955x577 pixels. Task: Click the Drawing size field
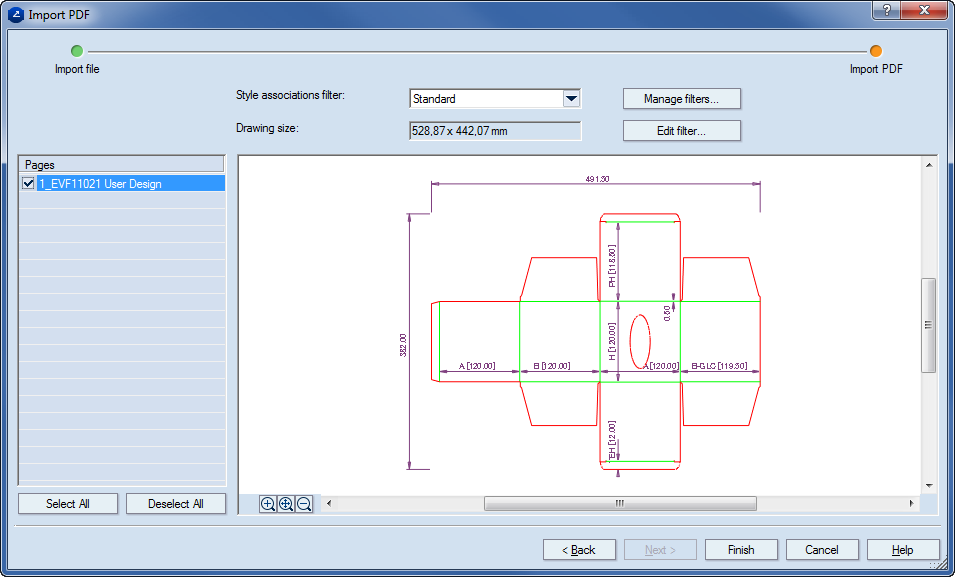[495, 131]
